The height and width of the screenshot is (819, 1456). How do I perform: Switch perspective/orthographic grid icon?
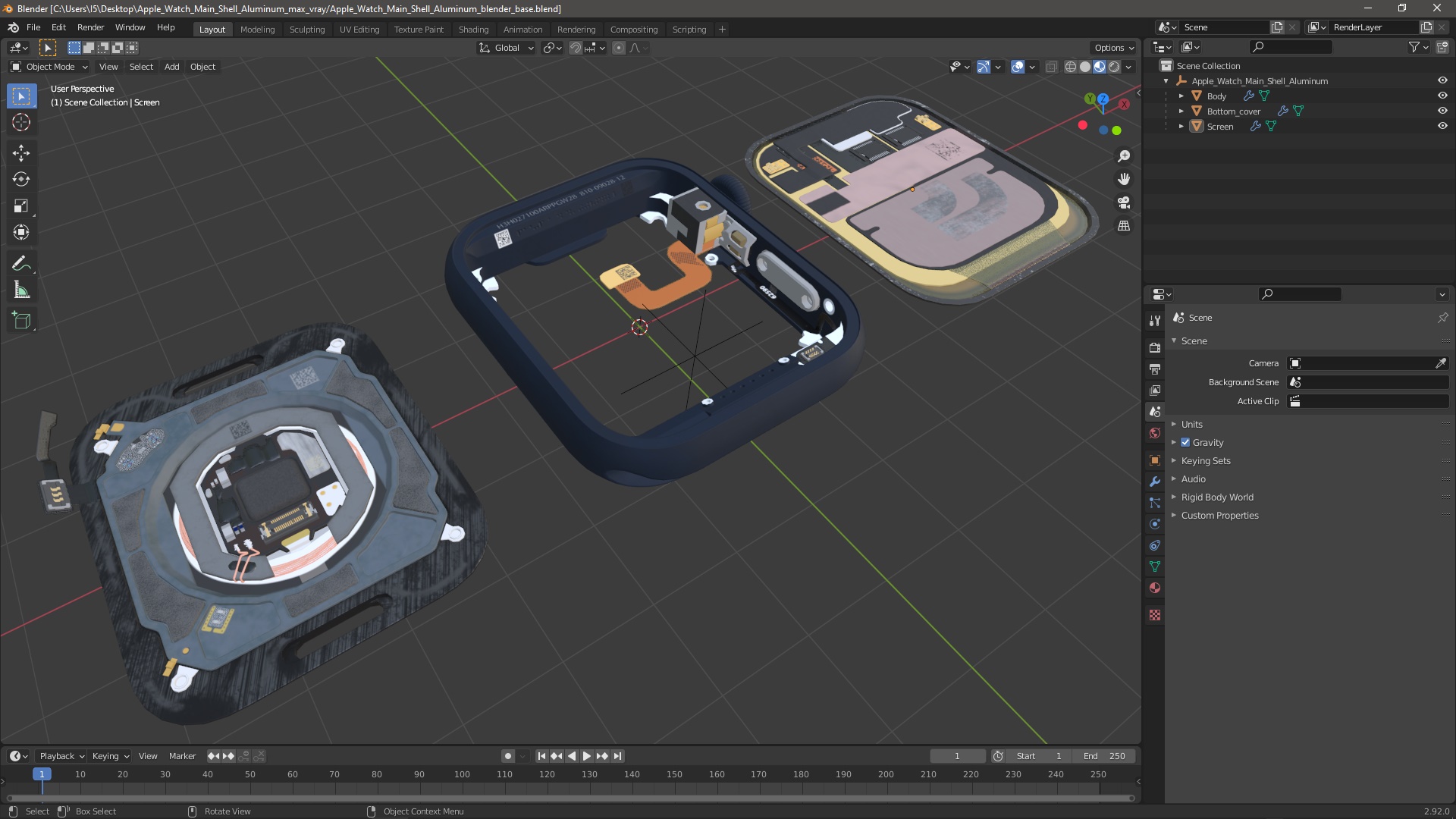coord(1124,226)
